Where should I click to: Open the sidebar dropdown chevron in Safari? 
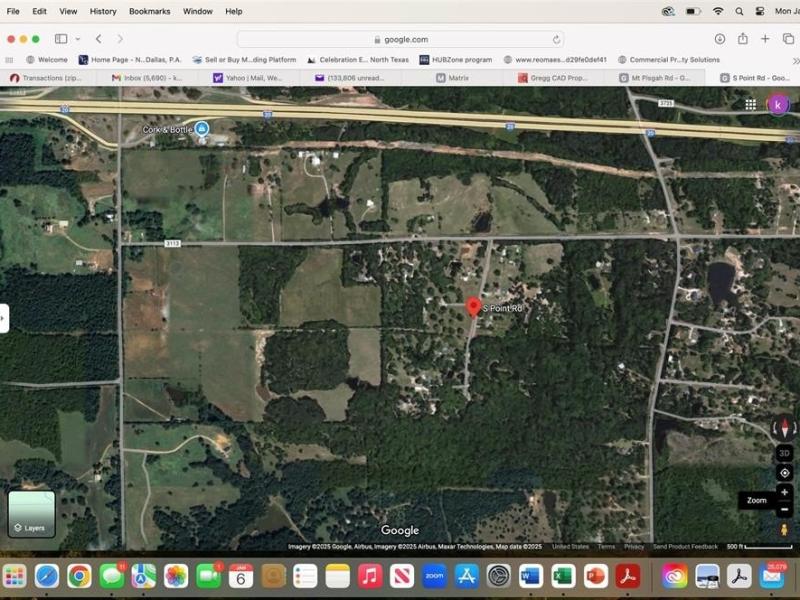[76, 39]
